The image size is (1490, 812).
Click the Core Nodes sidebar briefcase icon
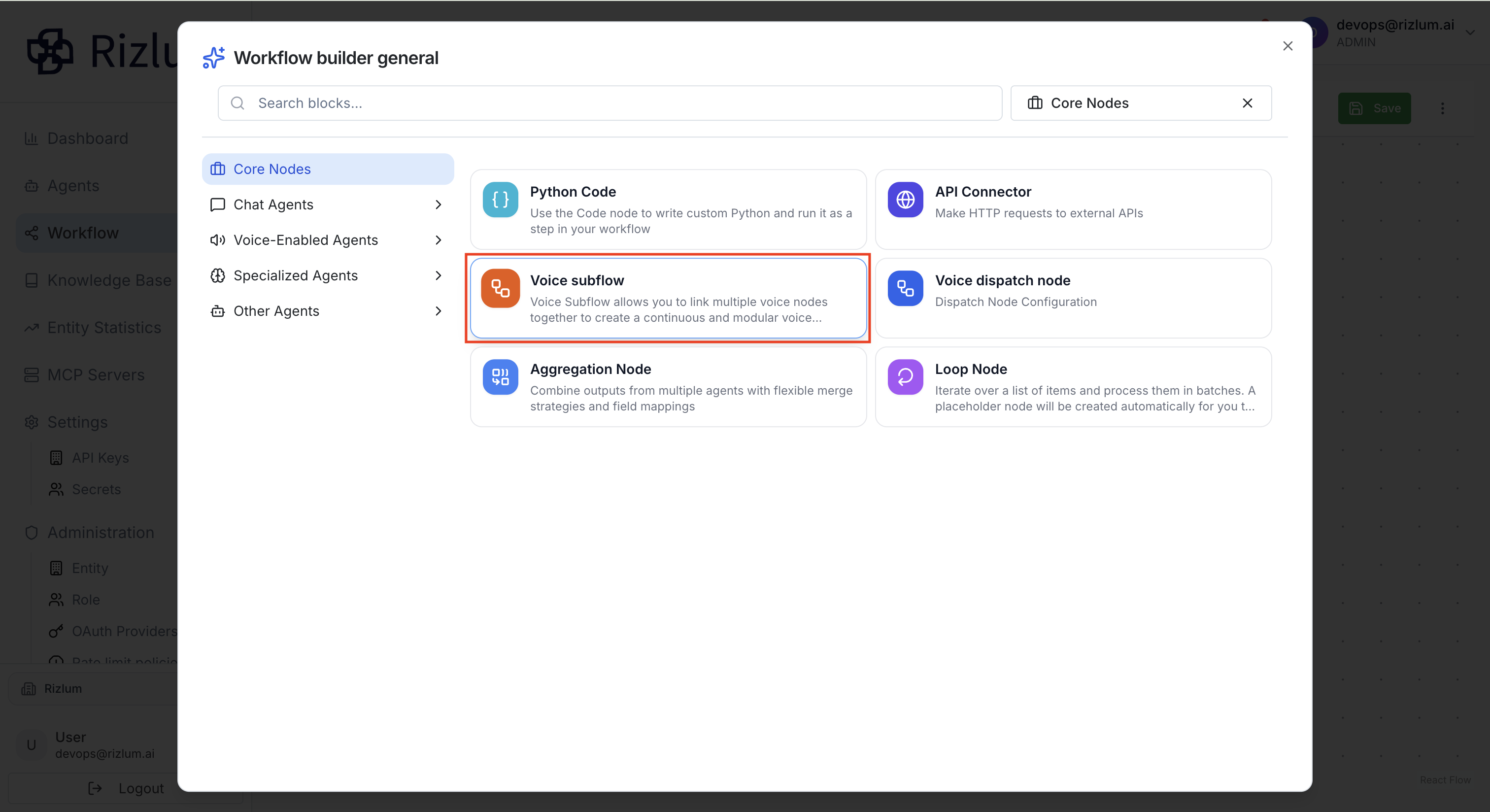(217, 169)
